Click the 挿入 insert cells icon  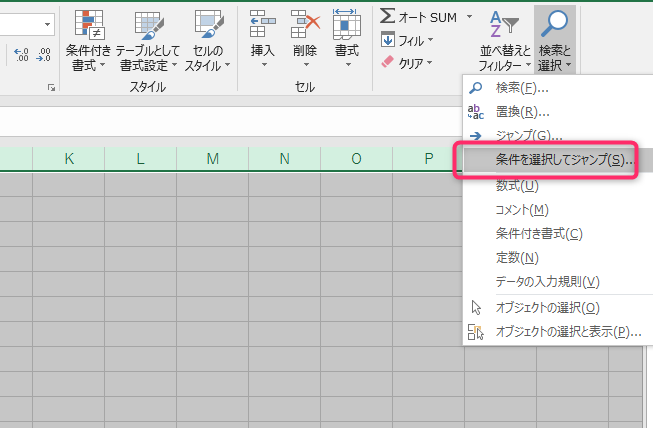(264, 24)
